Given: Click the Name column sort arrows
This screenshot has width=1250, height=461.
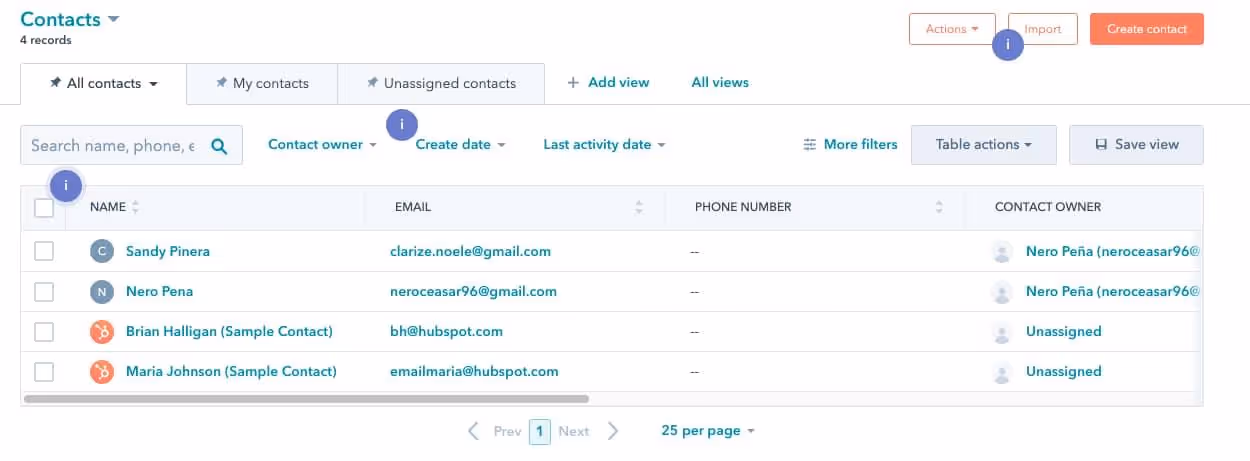Looking at the screenshot, I should click(x=135, y=207).
